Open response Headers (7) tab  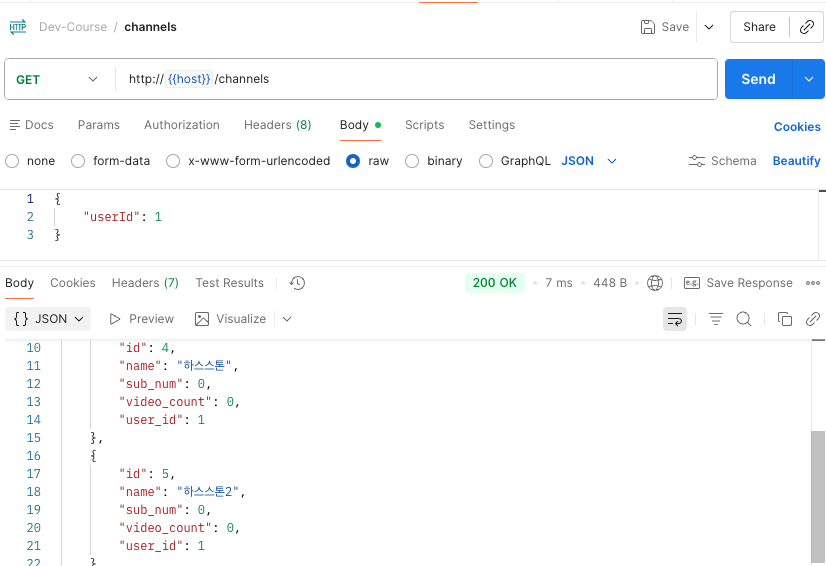click(145, 283)
